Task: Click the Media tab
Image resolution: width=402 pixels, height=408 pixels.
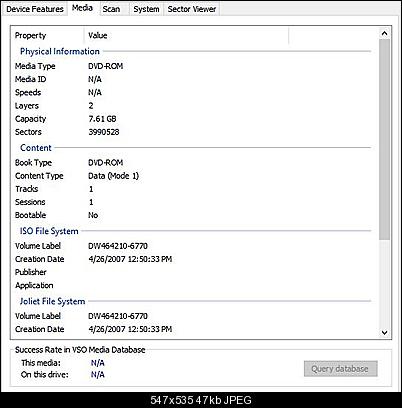Action: click(82, 8)
